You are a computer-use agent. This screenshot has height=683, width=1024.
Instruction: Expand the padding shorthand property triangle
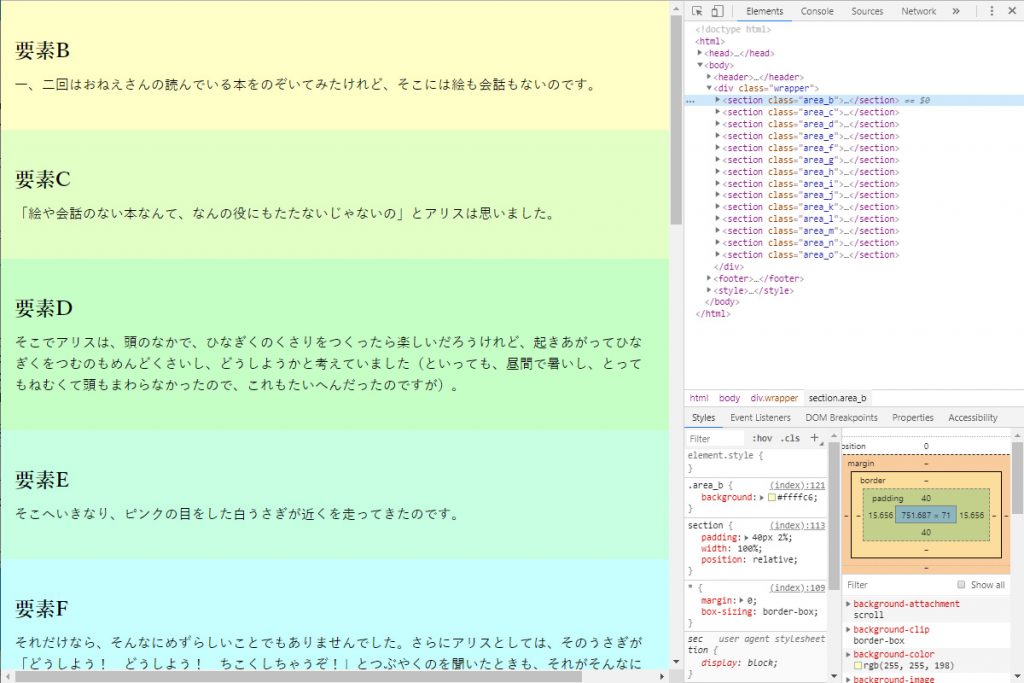(x=746, y=537)
